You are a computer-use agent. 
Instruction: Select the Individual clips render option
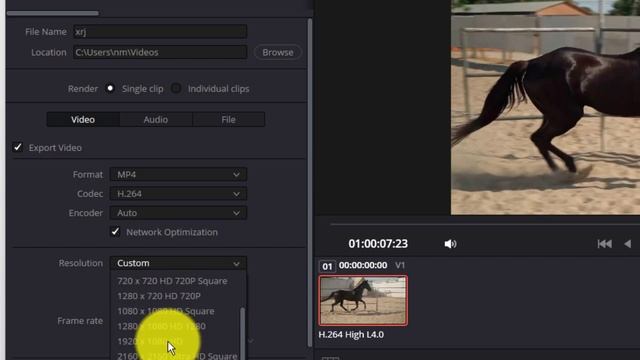tap(176, 89)
